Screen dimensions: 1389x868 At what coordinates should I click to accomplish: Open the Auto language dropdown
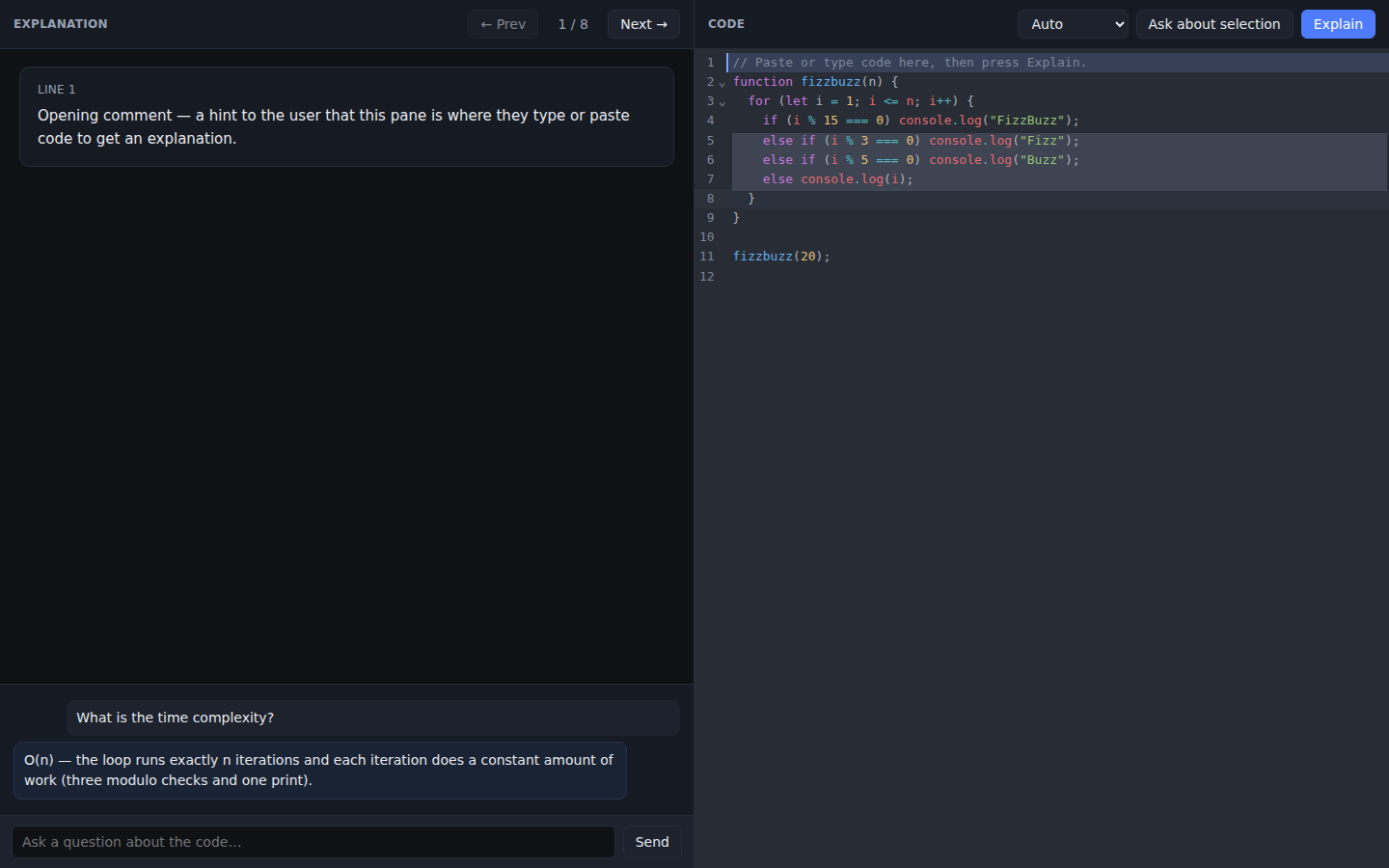click(x=1073, y=24)
